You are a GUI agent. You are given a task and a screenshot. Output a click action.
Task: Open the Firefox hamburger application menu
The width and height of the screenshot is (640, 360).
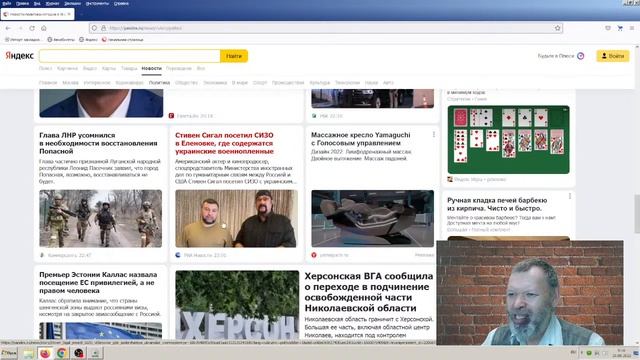(x=632, y=28)
